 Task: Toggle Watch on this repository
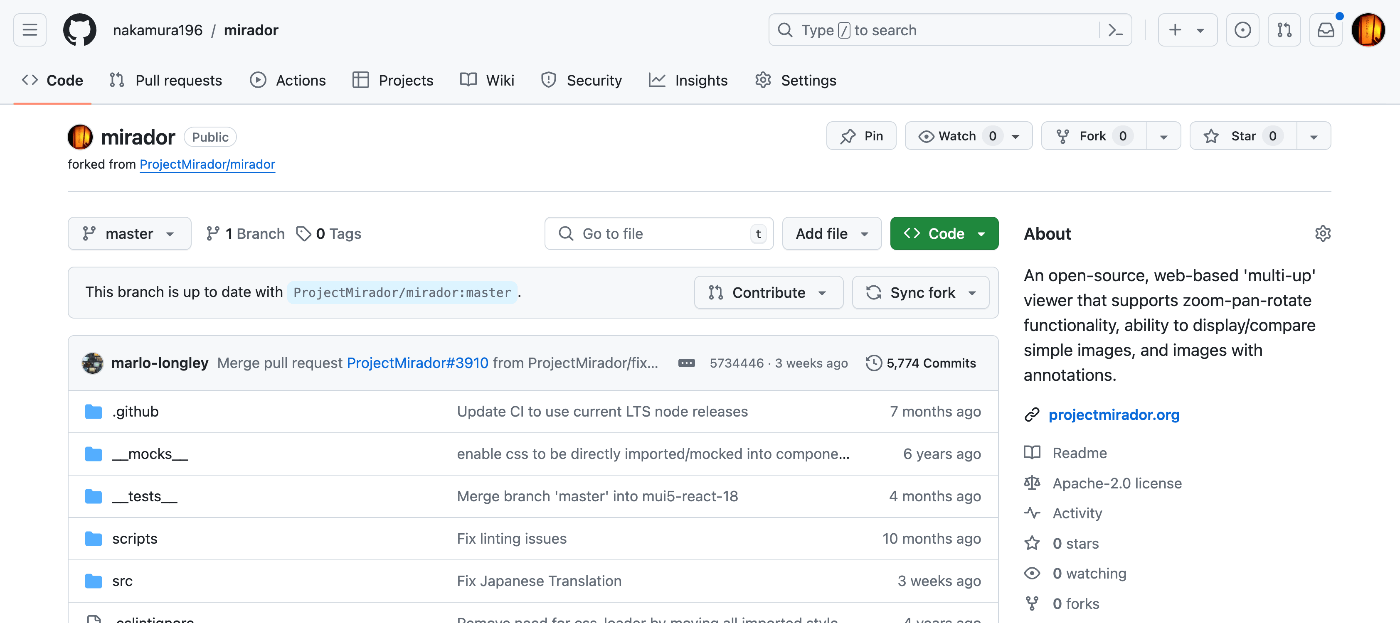click(956, 136)
